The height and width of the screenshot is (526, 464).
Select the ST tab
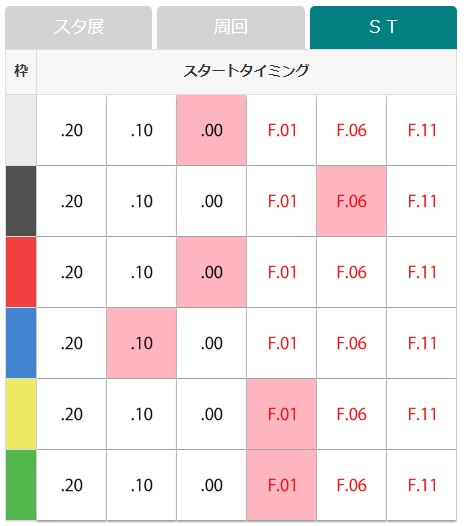(383, 28)
